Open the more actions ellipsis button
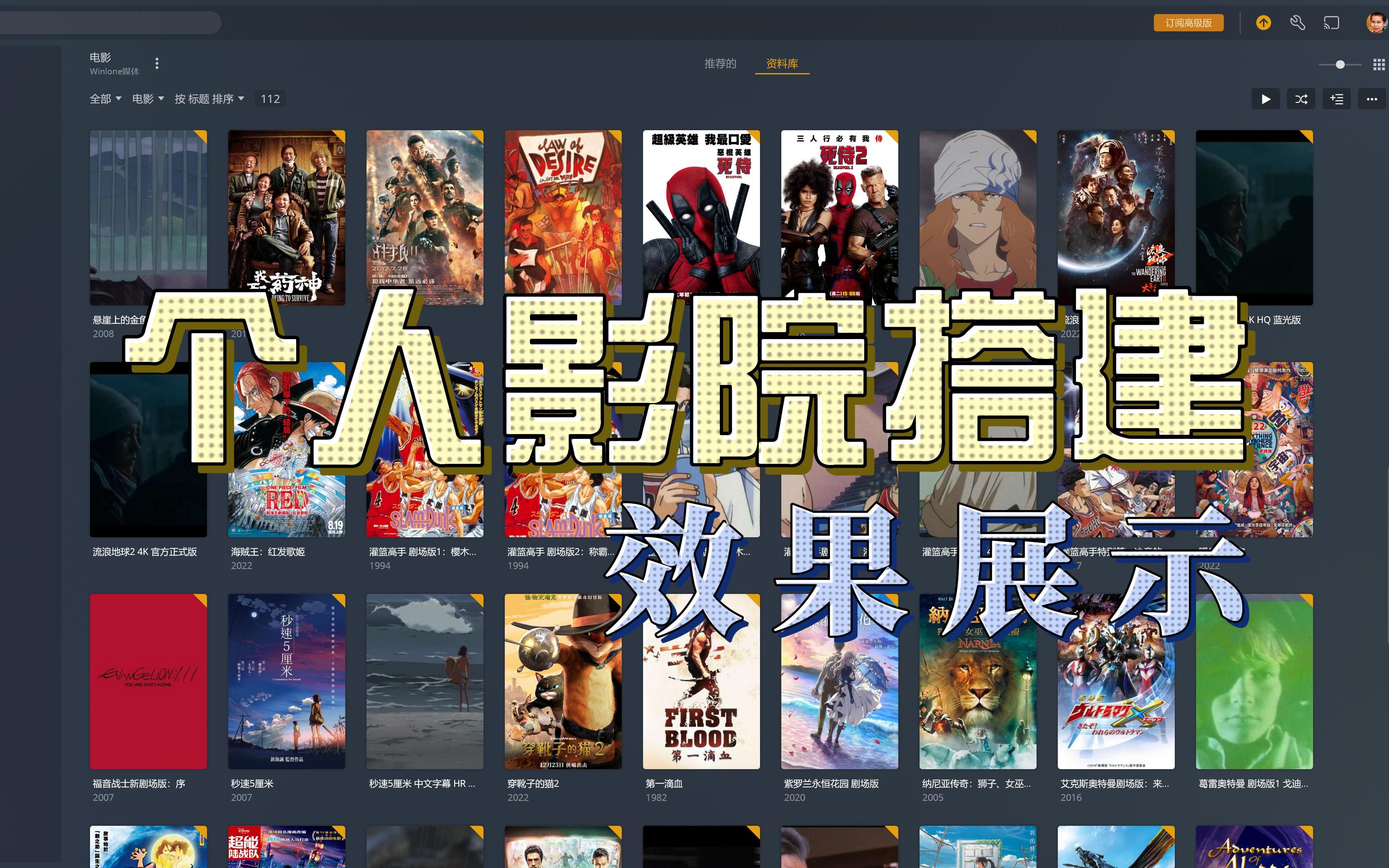This screenshot has width=1389, height=868. click(1373, 99)
